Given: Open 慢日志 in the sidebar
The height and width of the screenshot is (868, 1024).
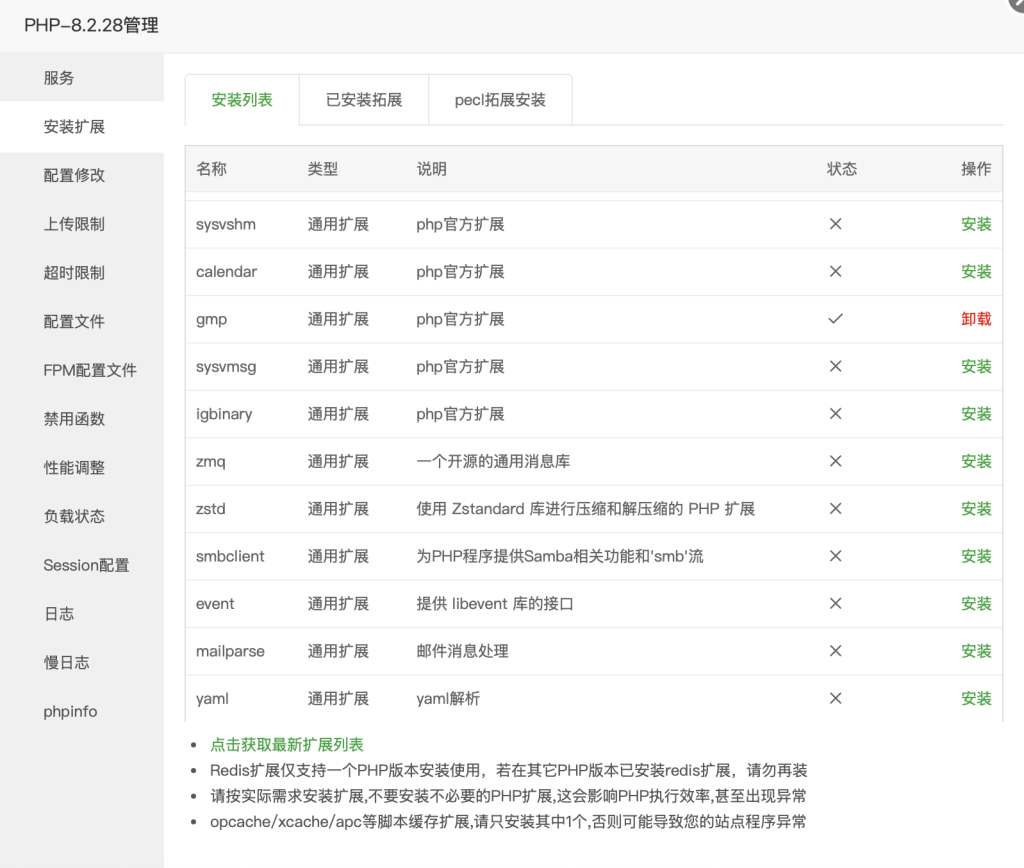Looking at the screenshot, I should click(x=66, y=662).
